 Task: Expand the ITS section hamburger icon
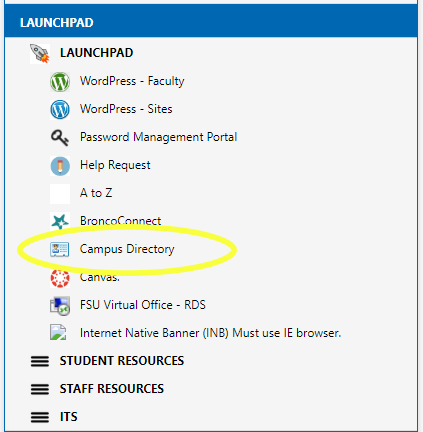click(x=40, y=417)
